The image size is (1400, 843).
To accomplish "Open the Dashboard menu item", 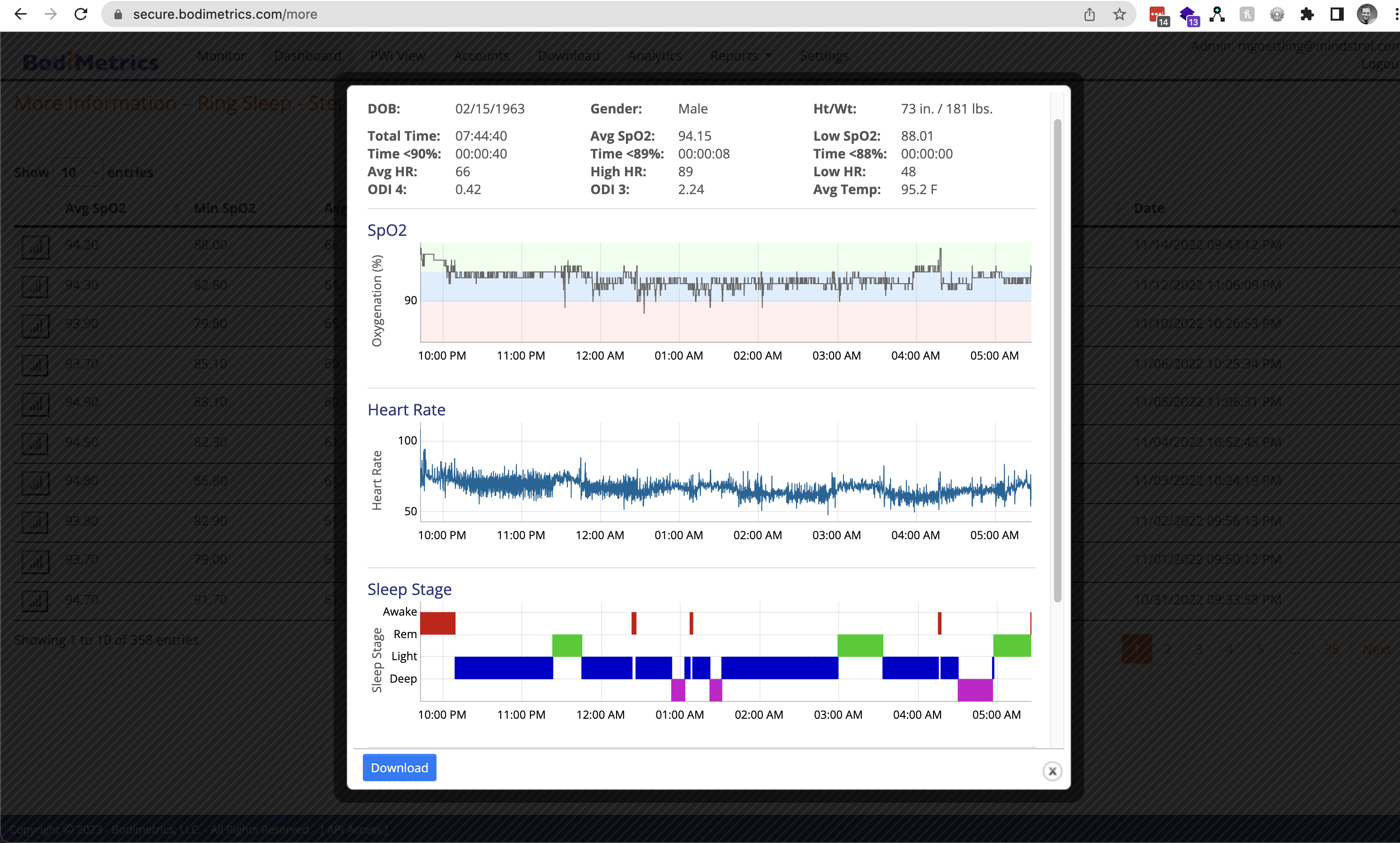I will (x=307, y=56).
